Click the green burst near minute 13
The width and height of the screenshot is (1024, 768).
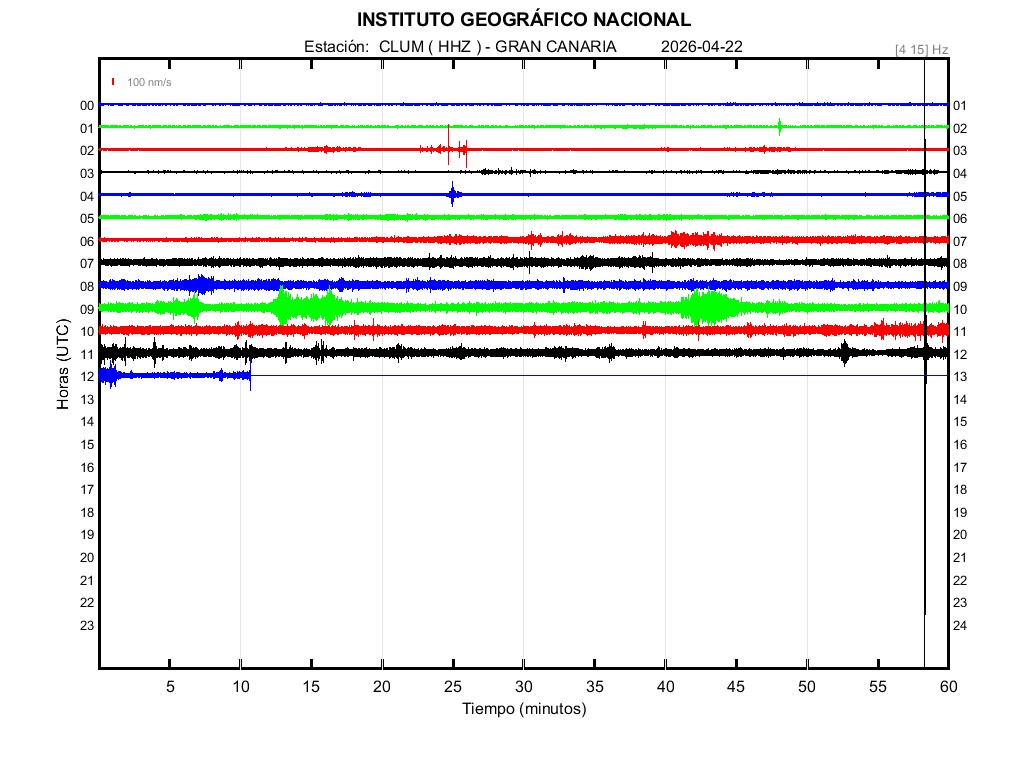pyautogui.click(x=284, y=306)
